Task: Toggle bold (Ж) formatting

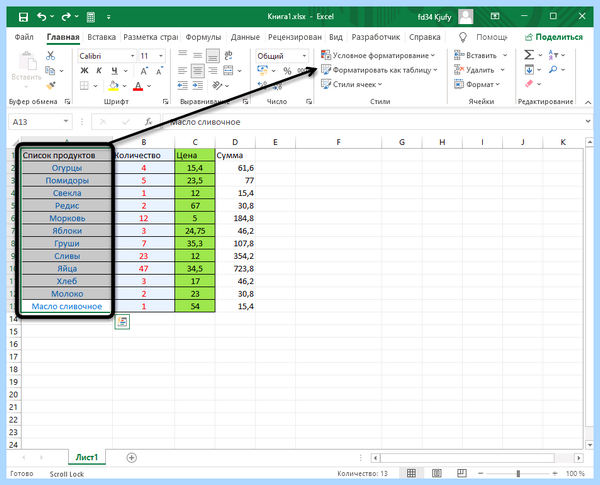Action: point(84,70)
